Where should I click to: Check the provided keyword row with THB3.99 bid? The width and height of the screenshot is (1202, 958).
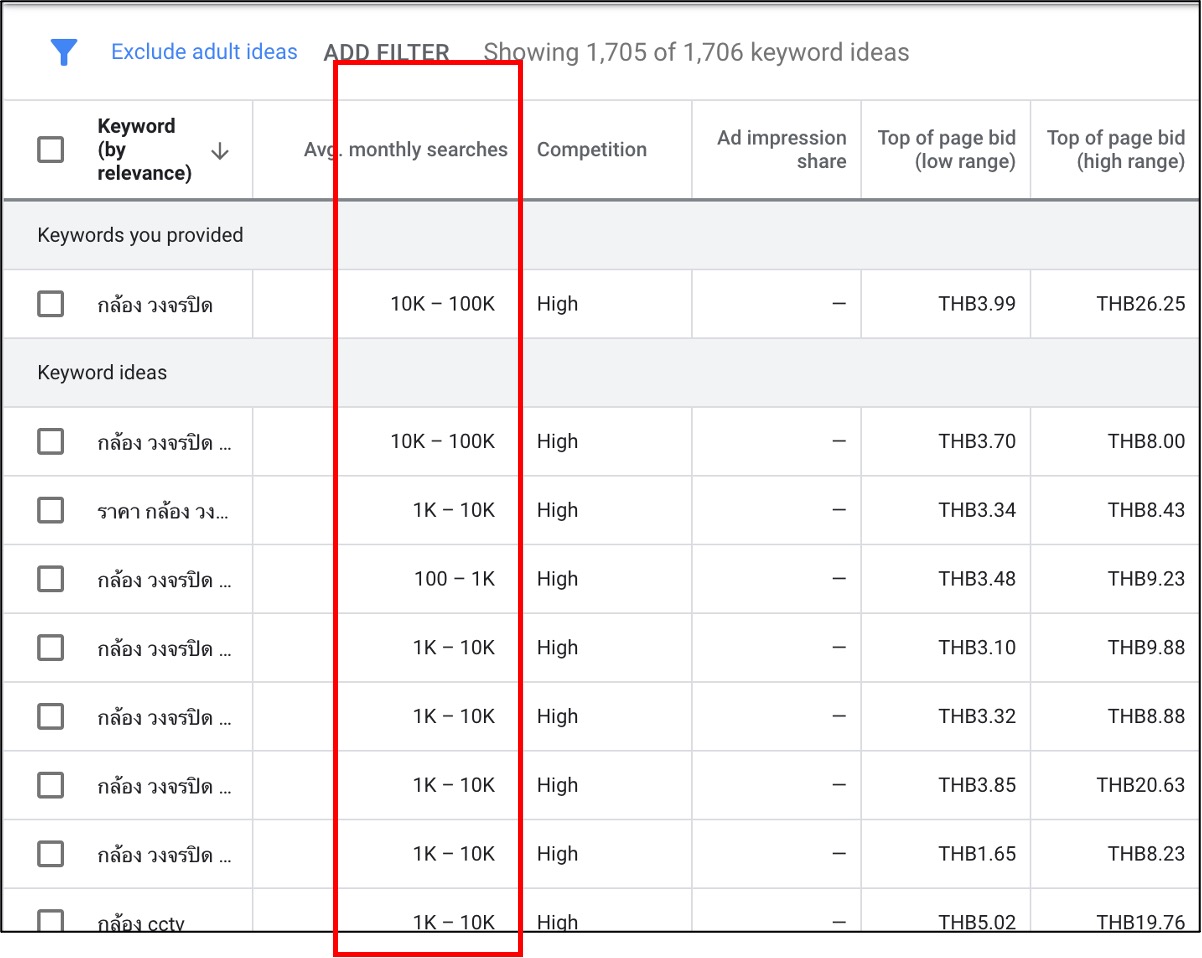pos(50,304)
